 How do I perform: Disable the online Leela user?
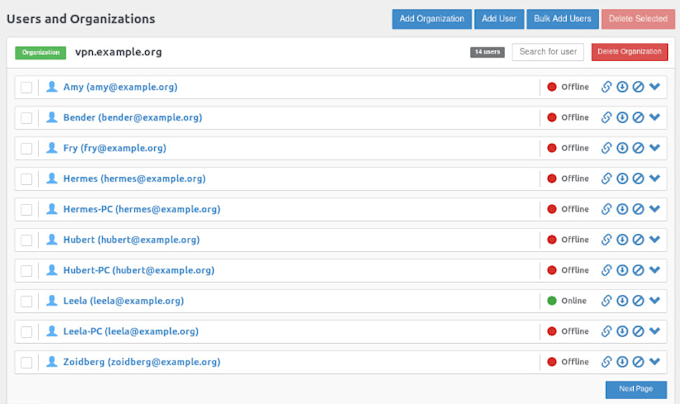638,301
